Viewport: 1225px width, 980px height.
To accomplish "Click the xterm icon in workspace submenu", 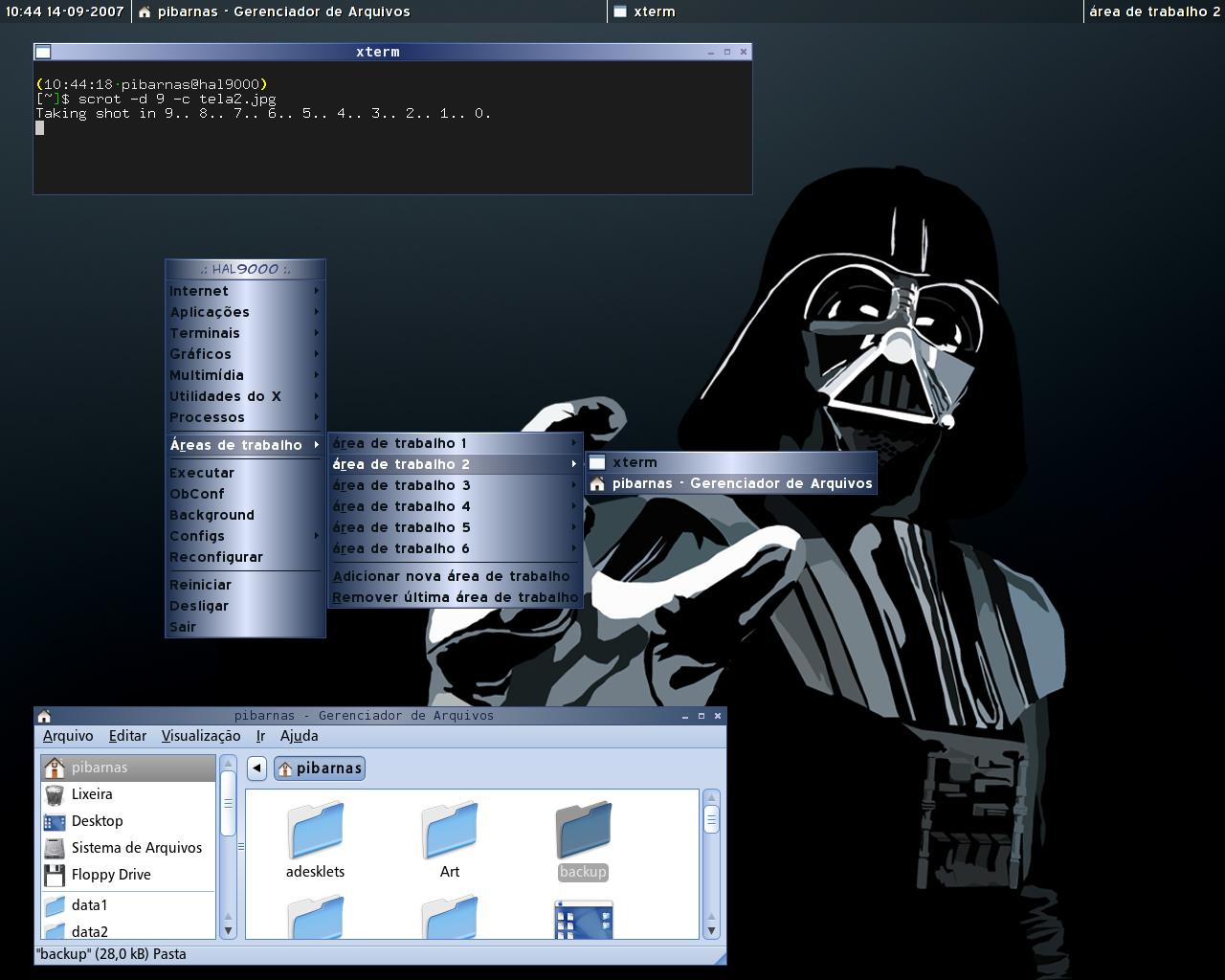I will click(x=597, y=462).
